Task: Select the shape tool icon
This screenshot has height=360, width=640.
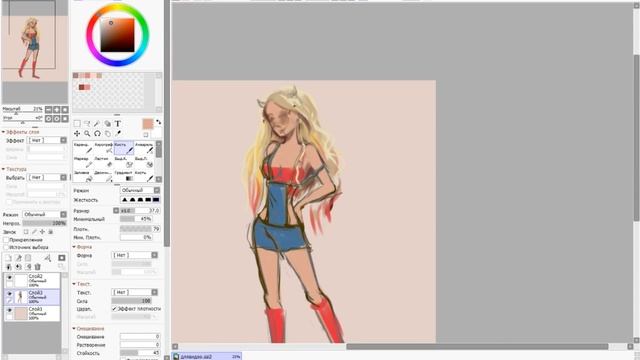Action: (107, 123)
